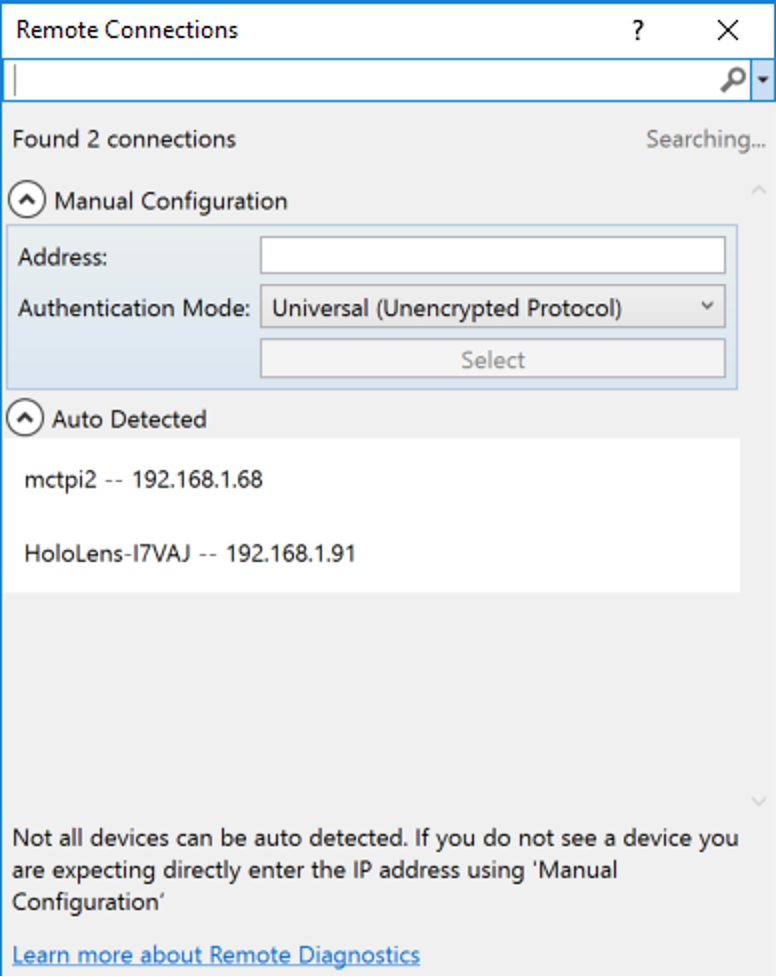Click inside the top search box

[x=362, y=80]
